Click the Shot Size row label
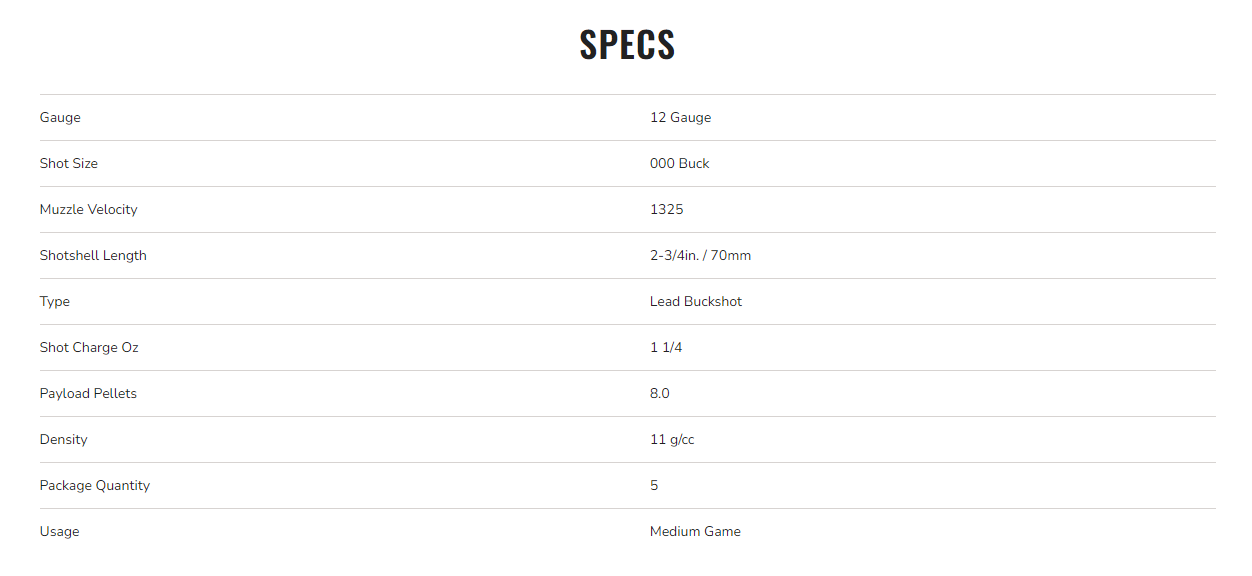 (x=69, y=163)
